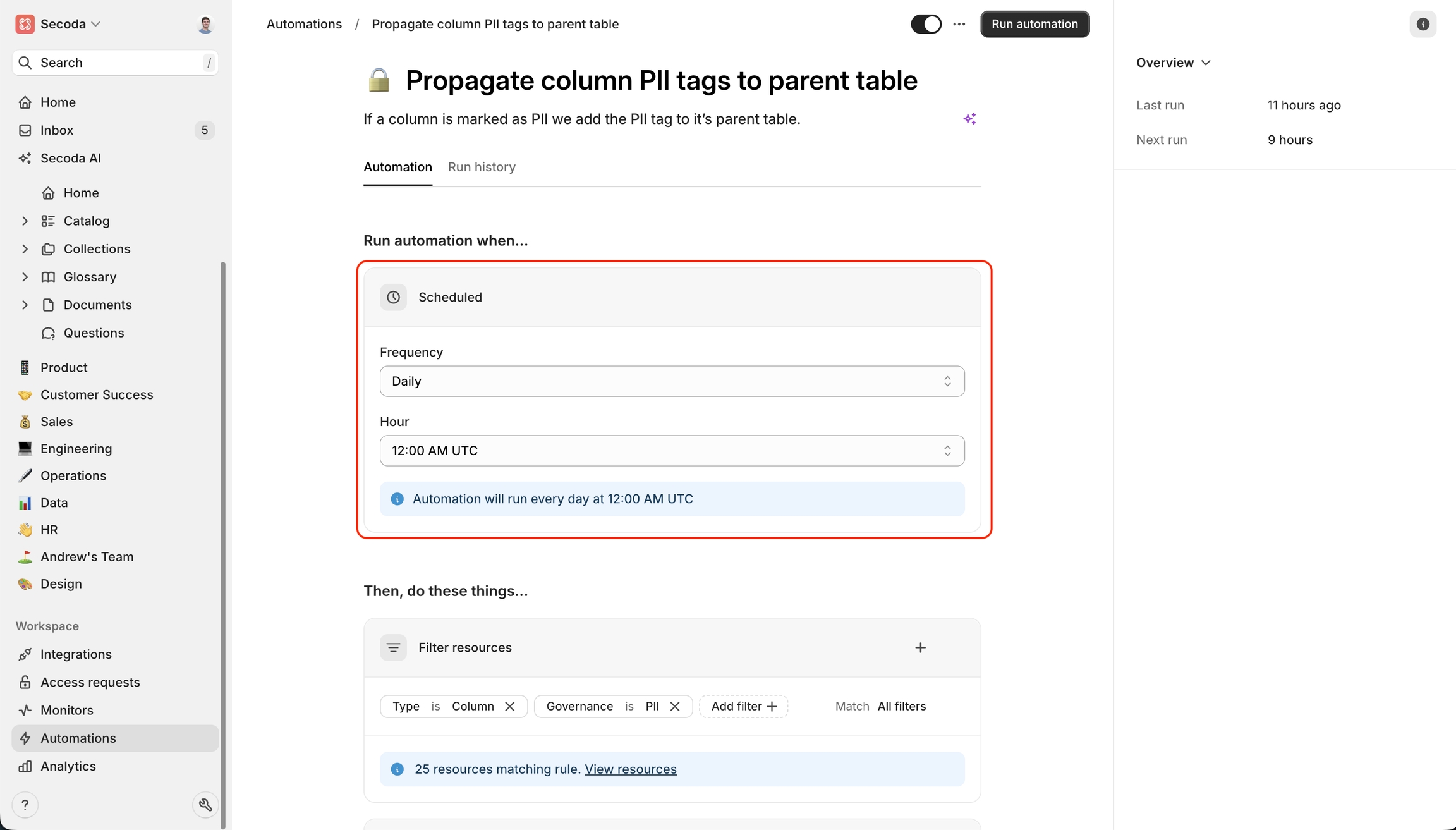Click the info icon in the right panel
Image resolution: width=1456 pixels, height=830 pixels.
(x=1423, y=24)
